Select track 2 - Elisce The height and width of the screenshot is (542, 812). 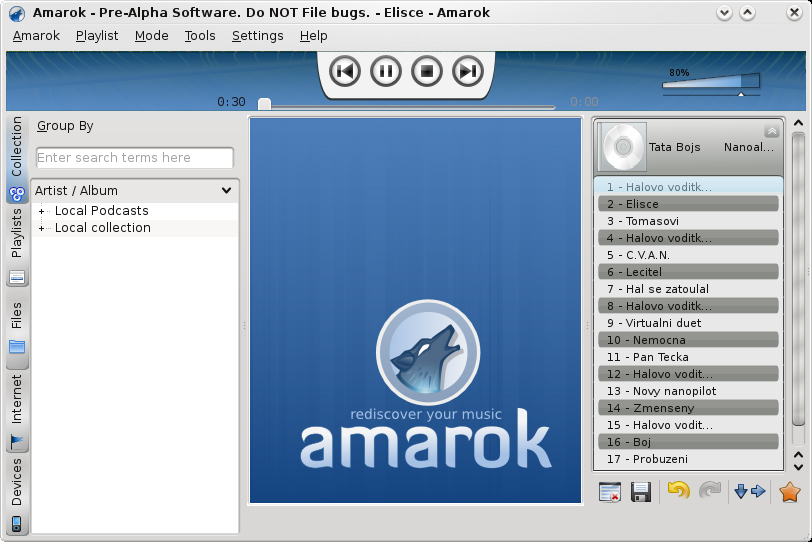(x=688, y=204)
